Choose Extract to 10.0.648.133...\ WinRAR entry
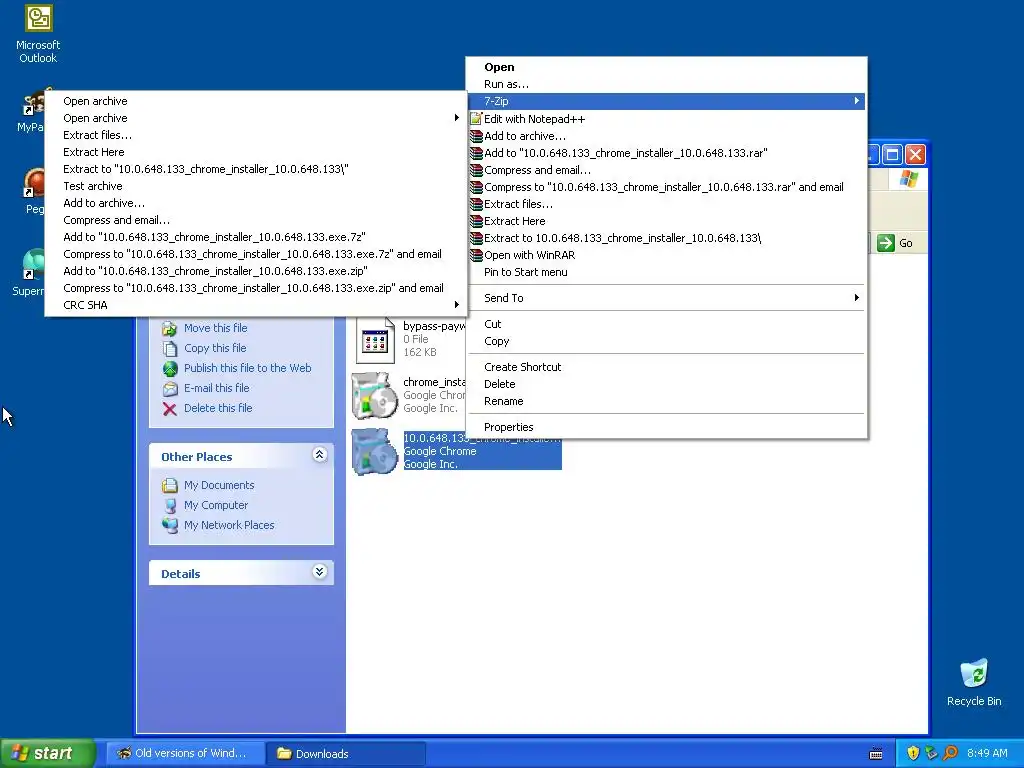This screenshot has height=768, width=1024. click(667, 238)
